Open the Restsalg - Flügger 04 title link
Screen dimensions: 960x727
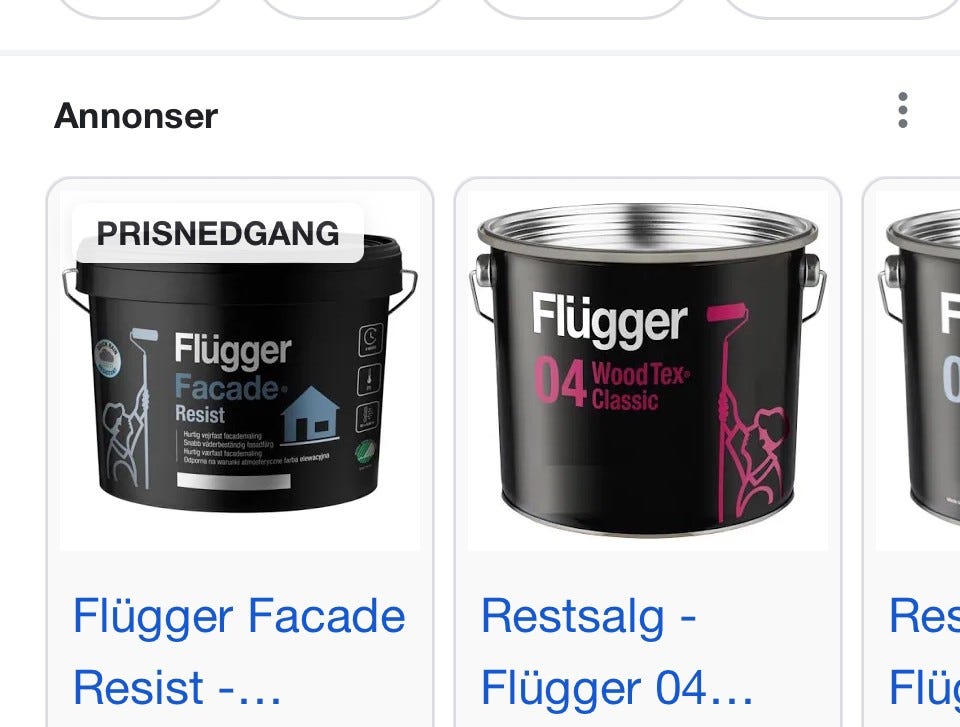pos(617,652)
